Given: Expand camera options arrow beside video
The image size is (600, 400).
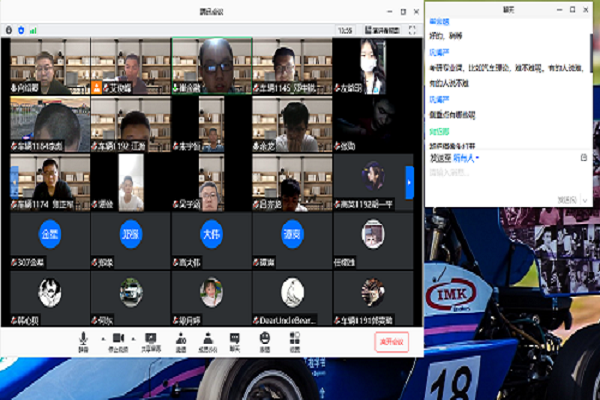Looking at the screenshot, I should pos(132,338).
